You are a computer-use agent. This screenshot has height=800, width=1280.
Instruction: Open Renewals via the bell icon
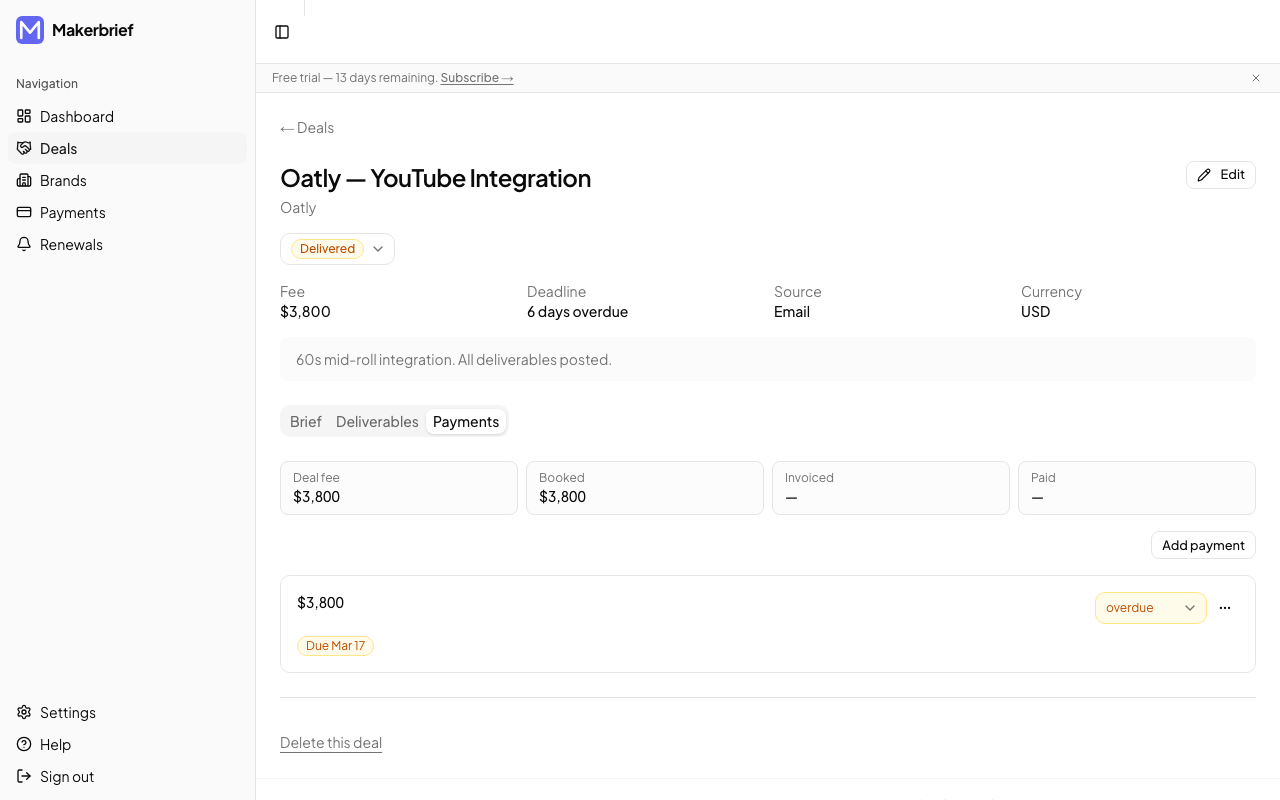[23, 244]
